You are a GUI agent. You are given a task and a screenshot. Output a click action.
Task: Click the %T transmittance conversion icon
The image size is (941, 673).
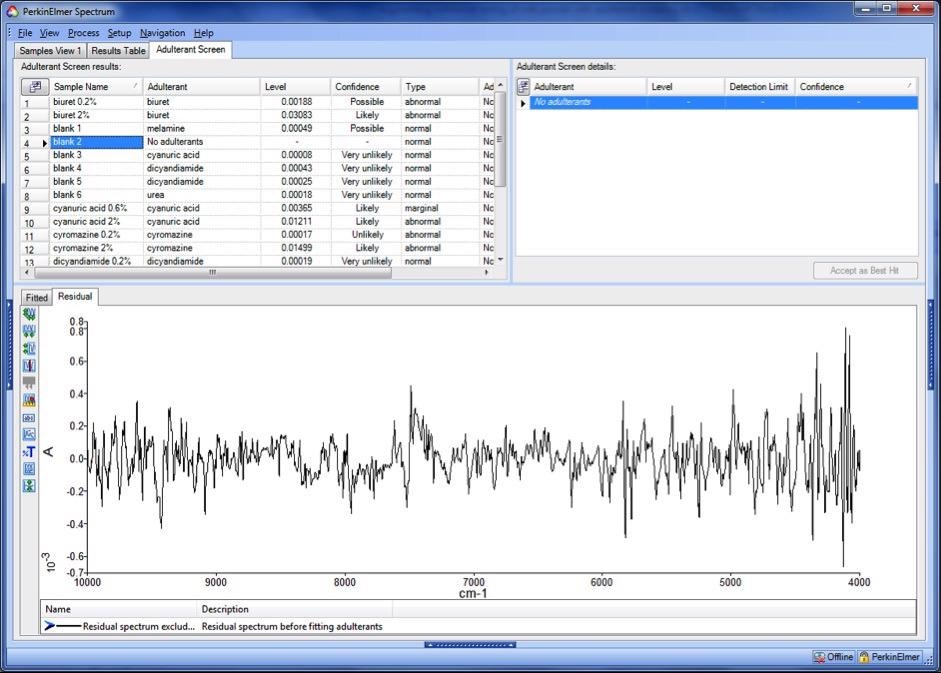coord(29,451)
